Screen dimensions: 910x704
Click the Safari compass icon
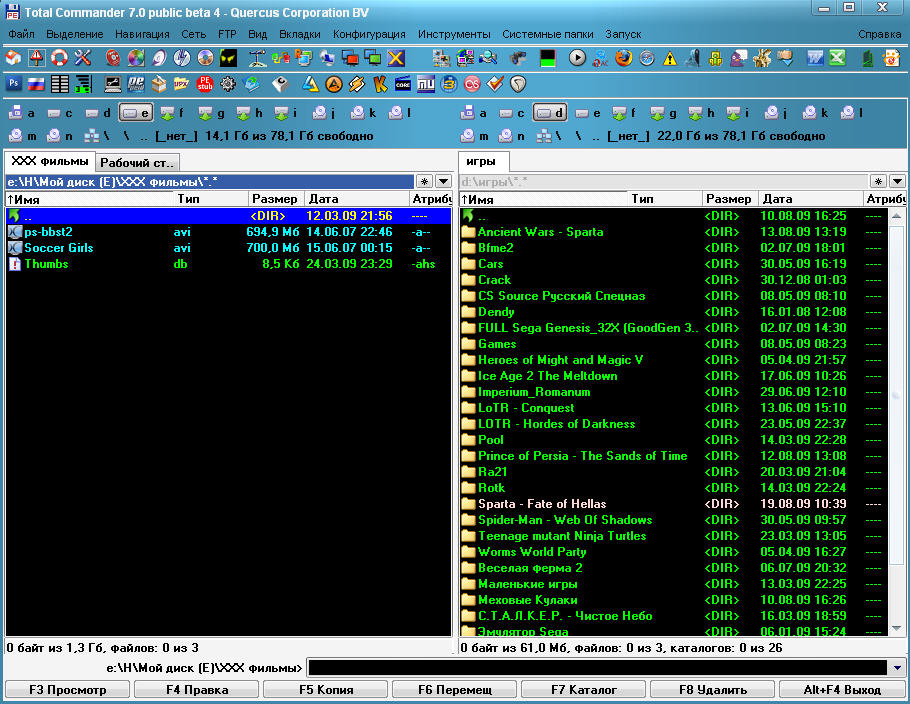click(647, 57)
